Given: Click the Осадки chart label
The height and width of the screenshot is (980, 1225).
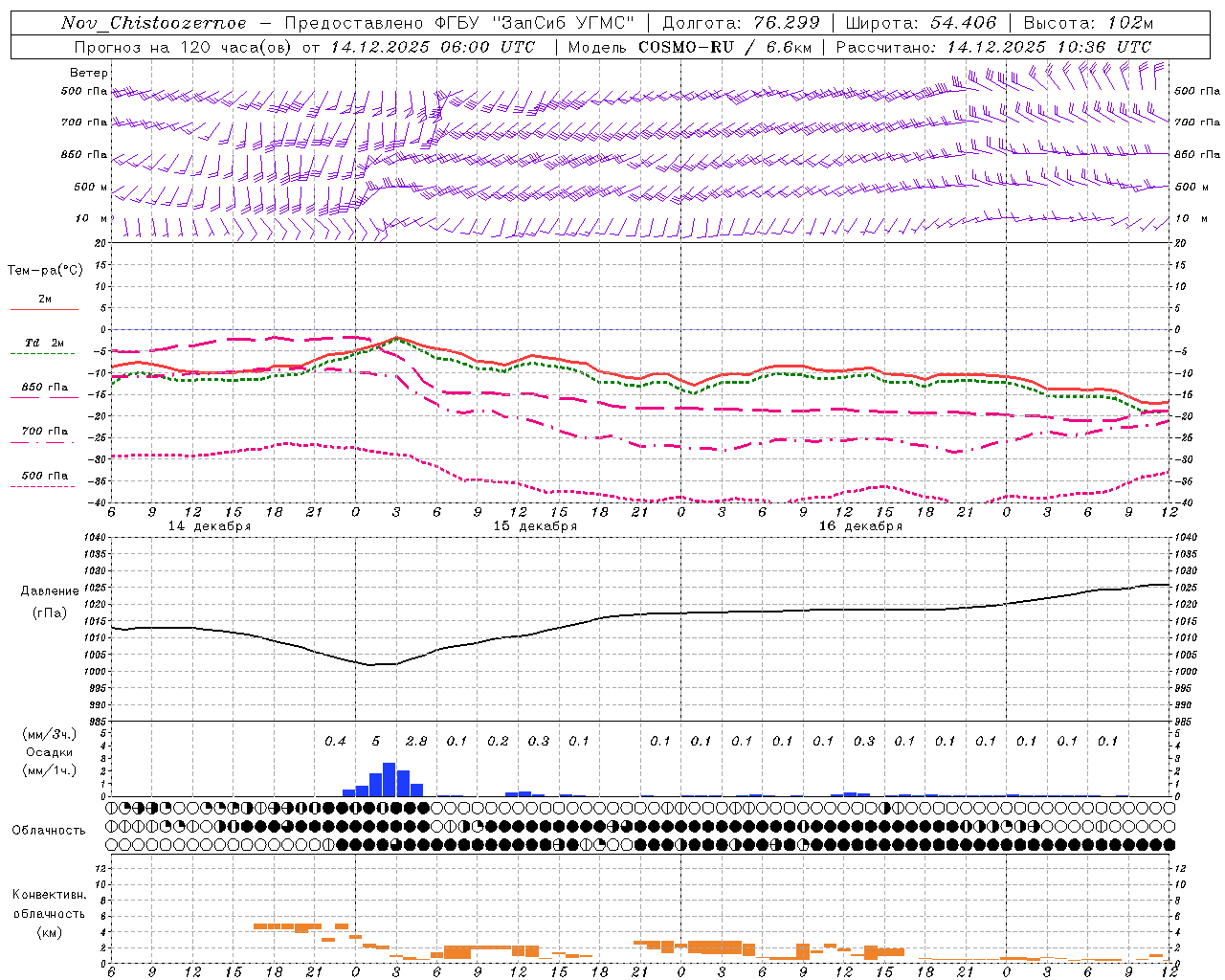Looking at the screenshot, I should point(49,752).
